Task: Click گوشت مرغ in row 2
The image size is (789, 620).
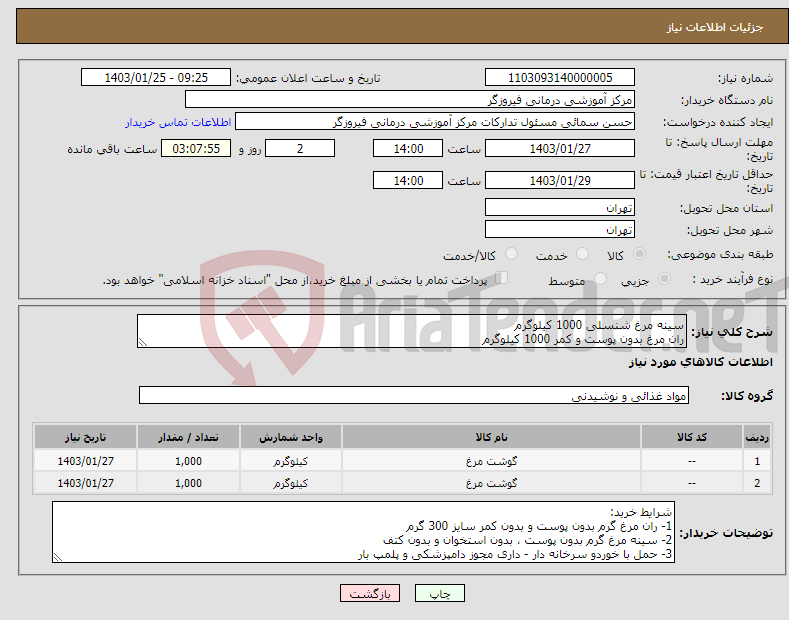Action: 491,483
